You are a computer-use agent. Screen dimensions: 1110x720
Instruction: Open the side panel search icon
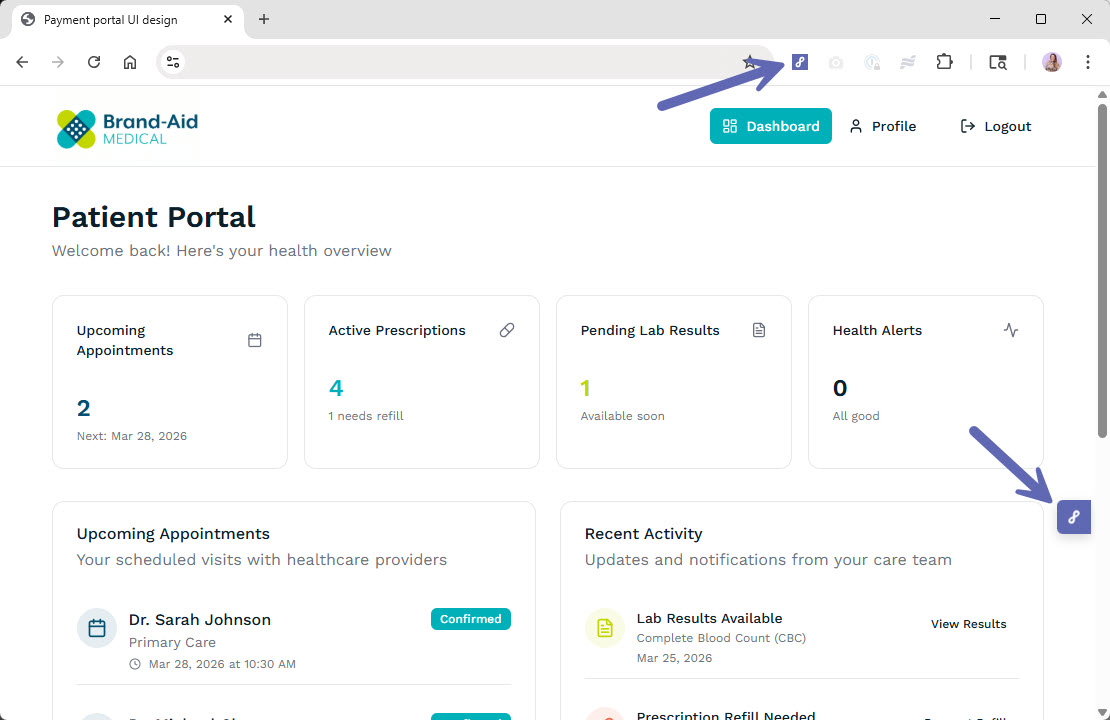point(997,62)
